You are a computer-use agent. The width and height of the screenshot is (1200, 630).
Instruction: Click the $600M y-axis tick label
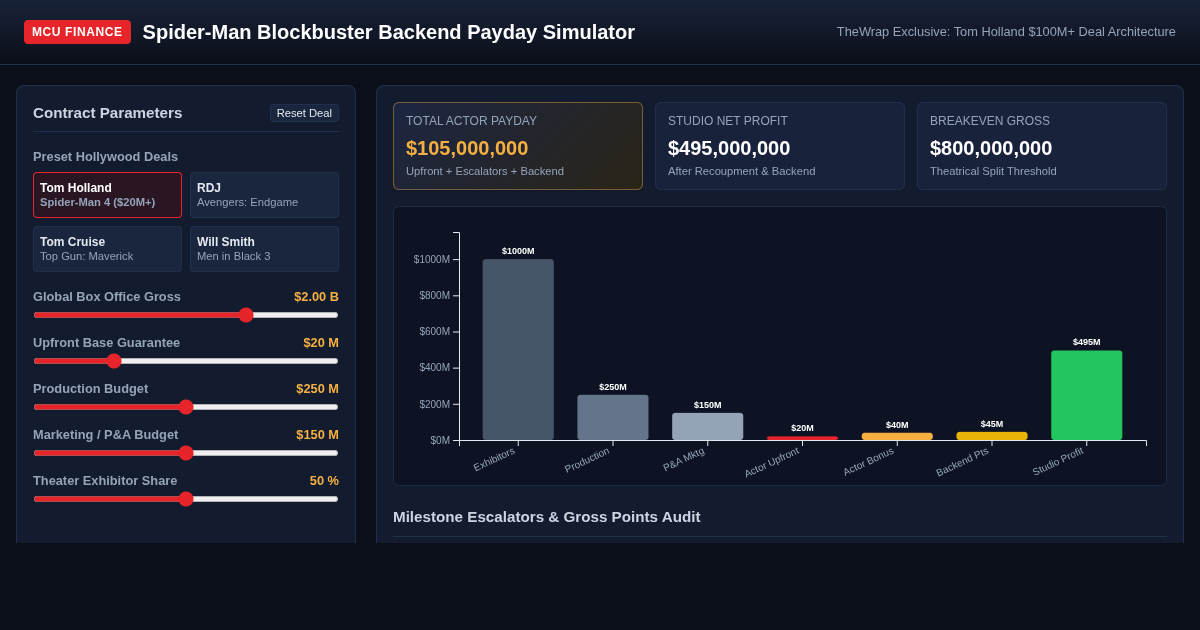click(x=434, y=332)
